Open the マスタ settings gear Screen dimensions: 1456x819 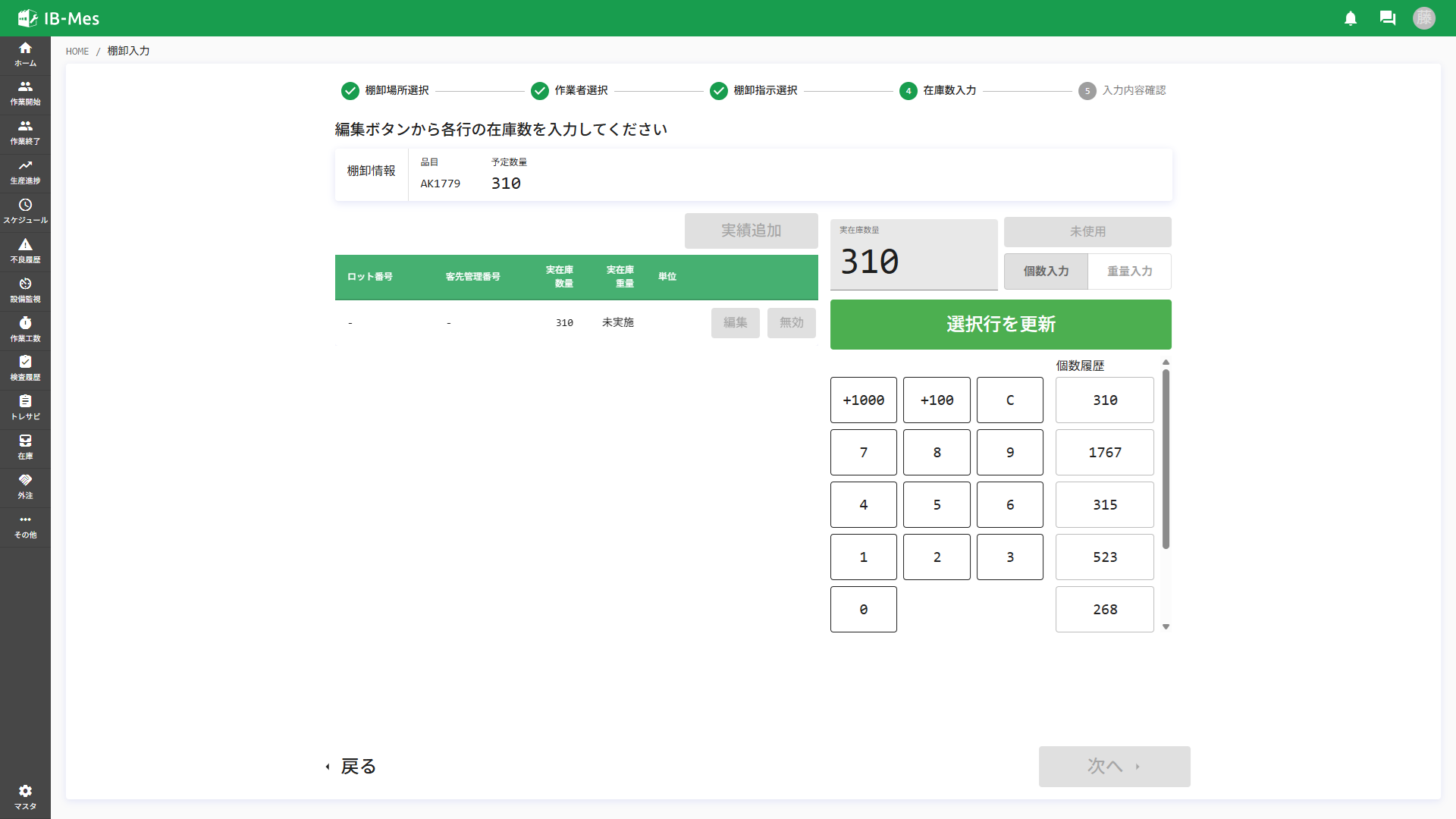click(x=25, y=795)
